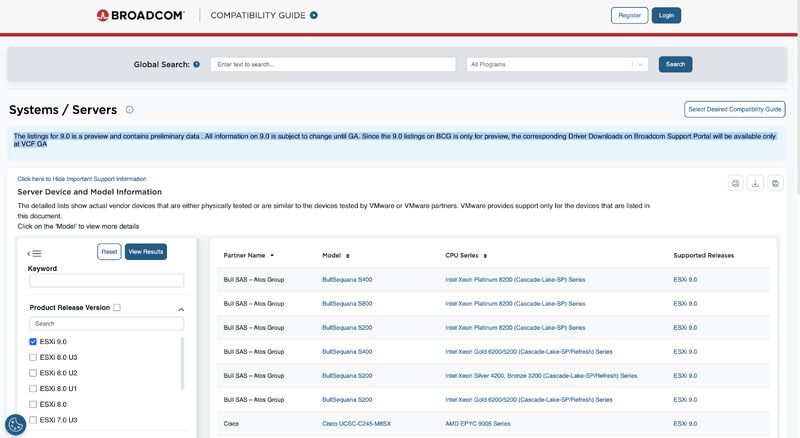Check the ESXi 8.0 U3 checkbox
The height and width of the screenshot is (438, 800).
(x=34, y=357)
